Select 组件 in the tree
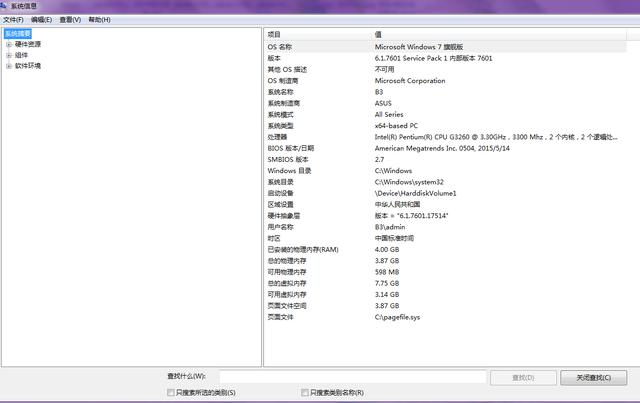 click(21, 55)
